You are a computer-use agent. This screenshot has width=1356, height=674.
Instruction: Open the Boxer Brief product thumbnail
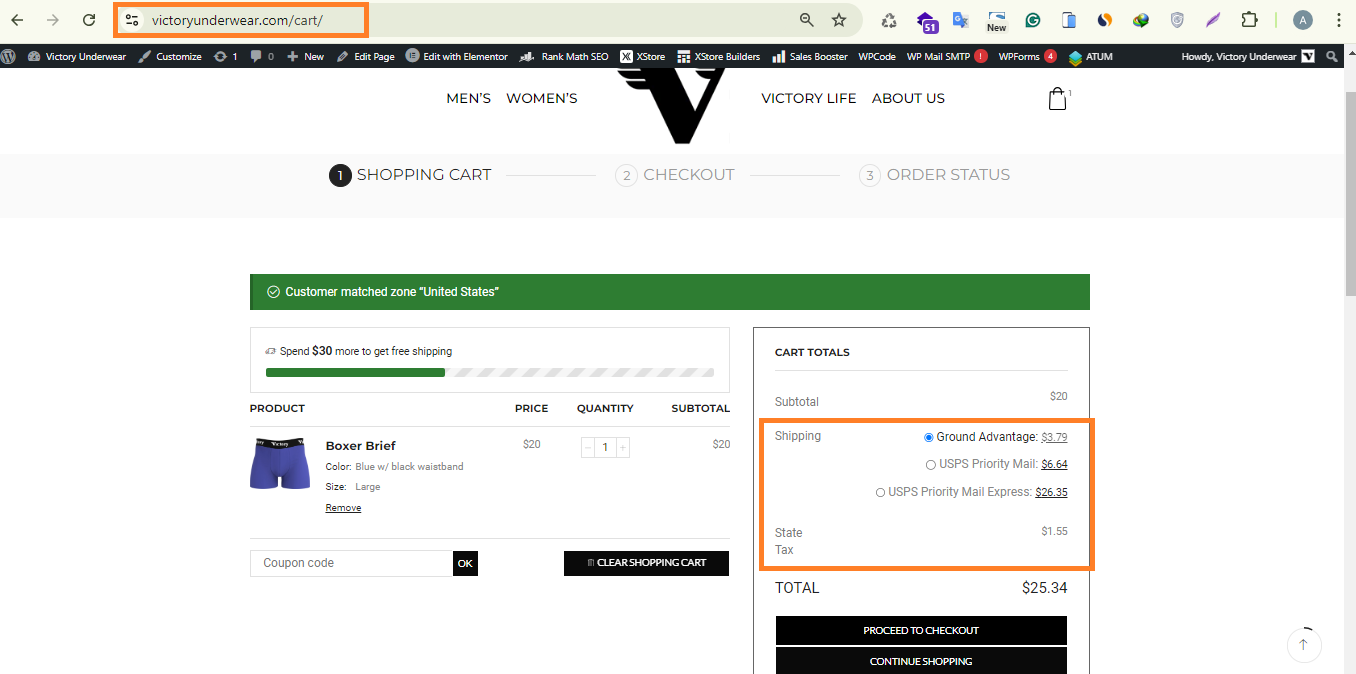tap(280, 462)
